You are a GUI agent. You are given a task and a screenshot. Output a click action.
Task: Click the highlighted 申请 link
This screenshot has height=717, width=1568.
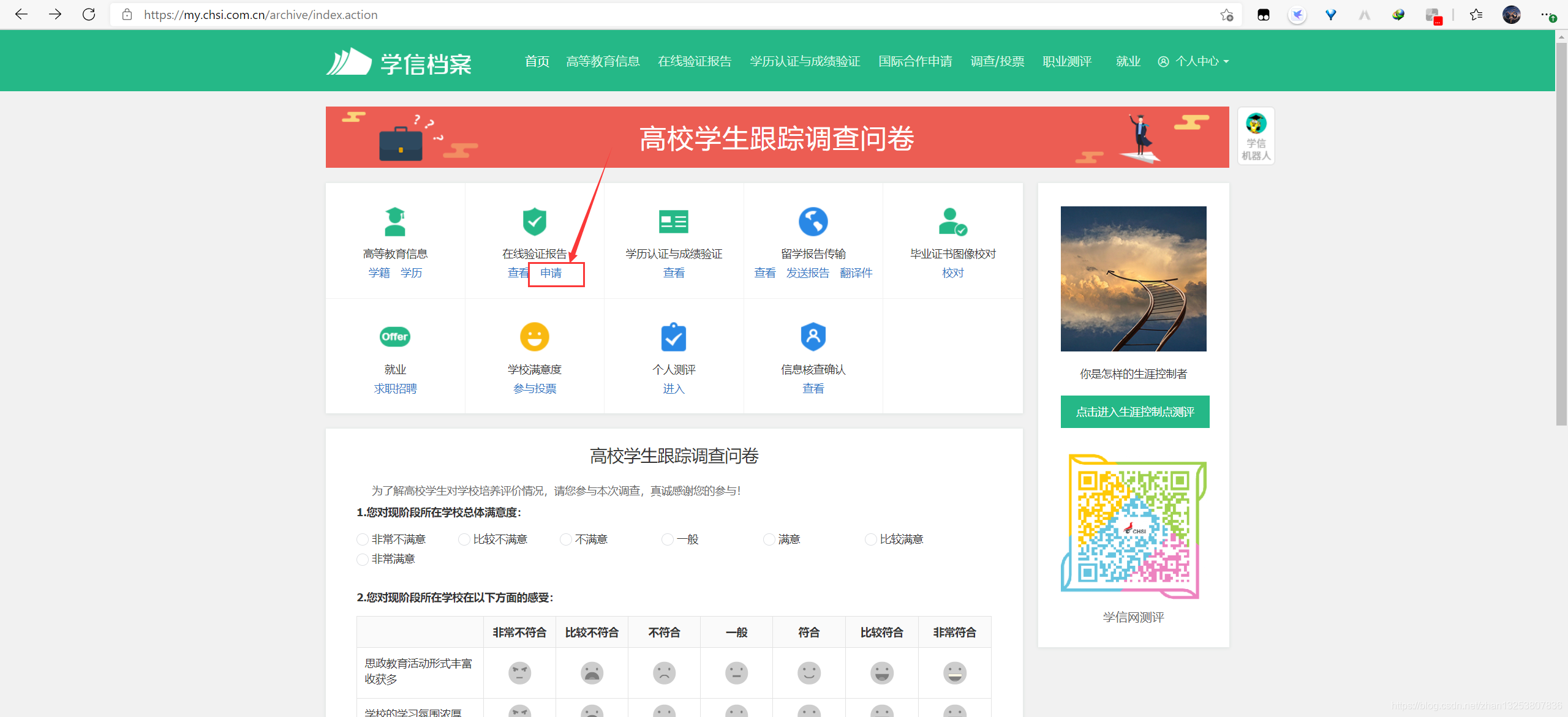(x=552, y=274)
